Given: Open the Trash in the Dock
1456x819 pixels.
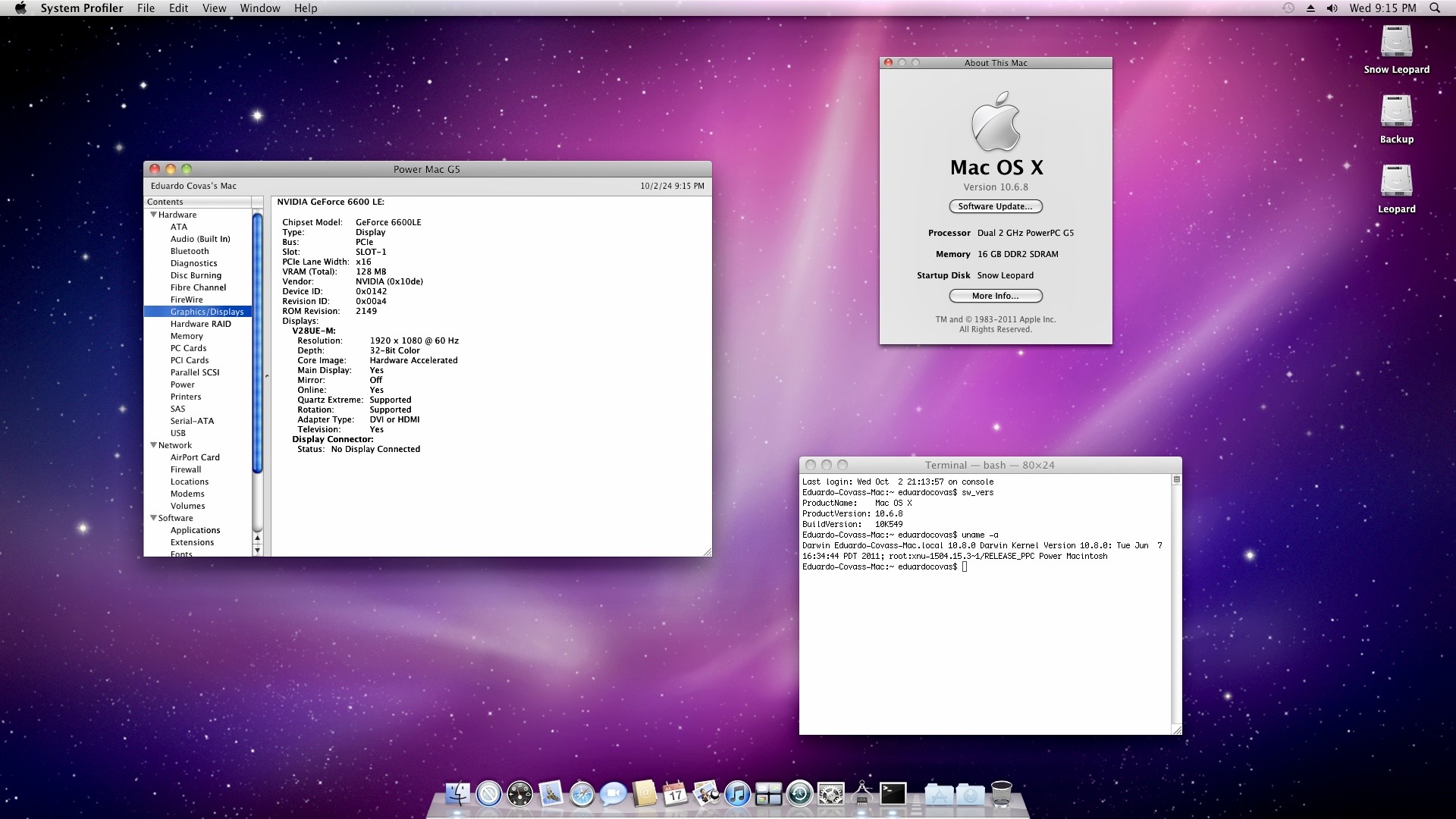Looking at the screenshot, I should click(x=1001, y=794).
